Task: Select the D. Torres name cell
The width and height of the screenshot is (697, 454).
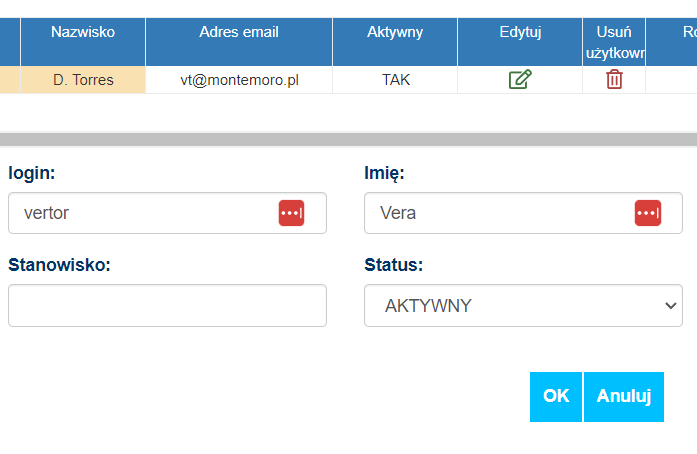Action: pyautogui.click(x=83, y=80)
